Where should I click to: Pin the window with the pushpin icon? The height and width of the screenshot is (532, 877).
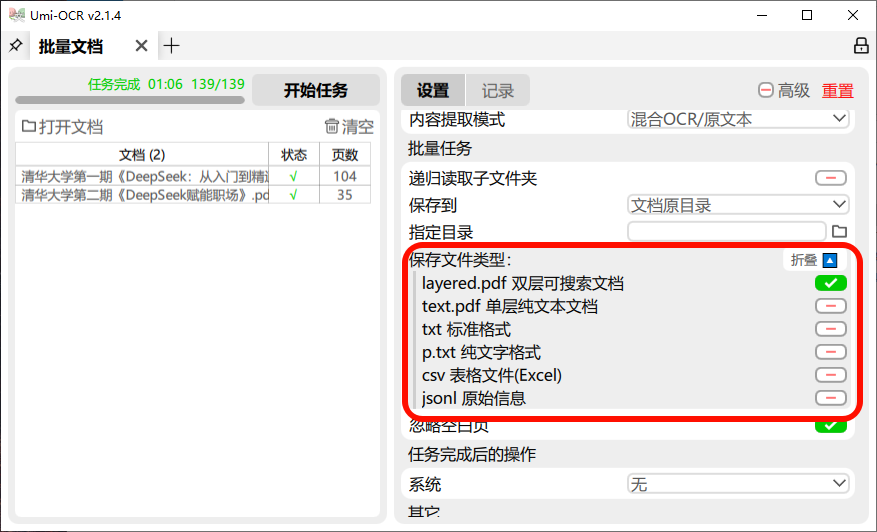16,45
